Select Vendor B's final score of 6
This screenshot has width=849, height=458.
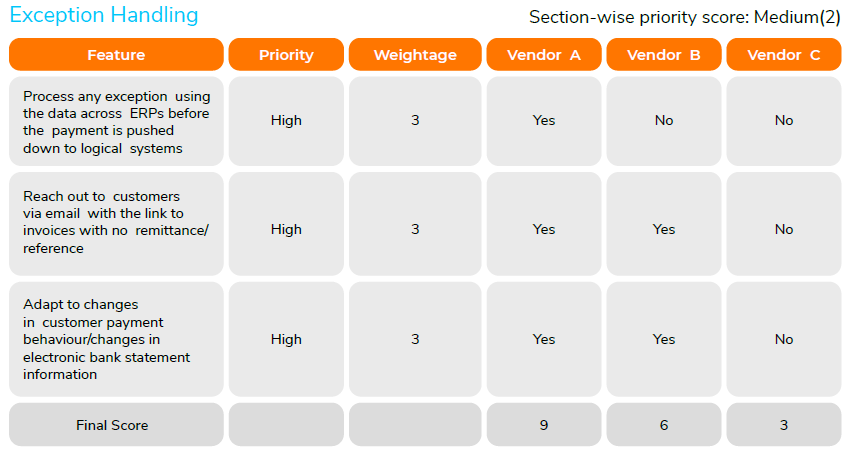(664, 425)
